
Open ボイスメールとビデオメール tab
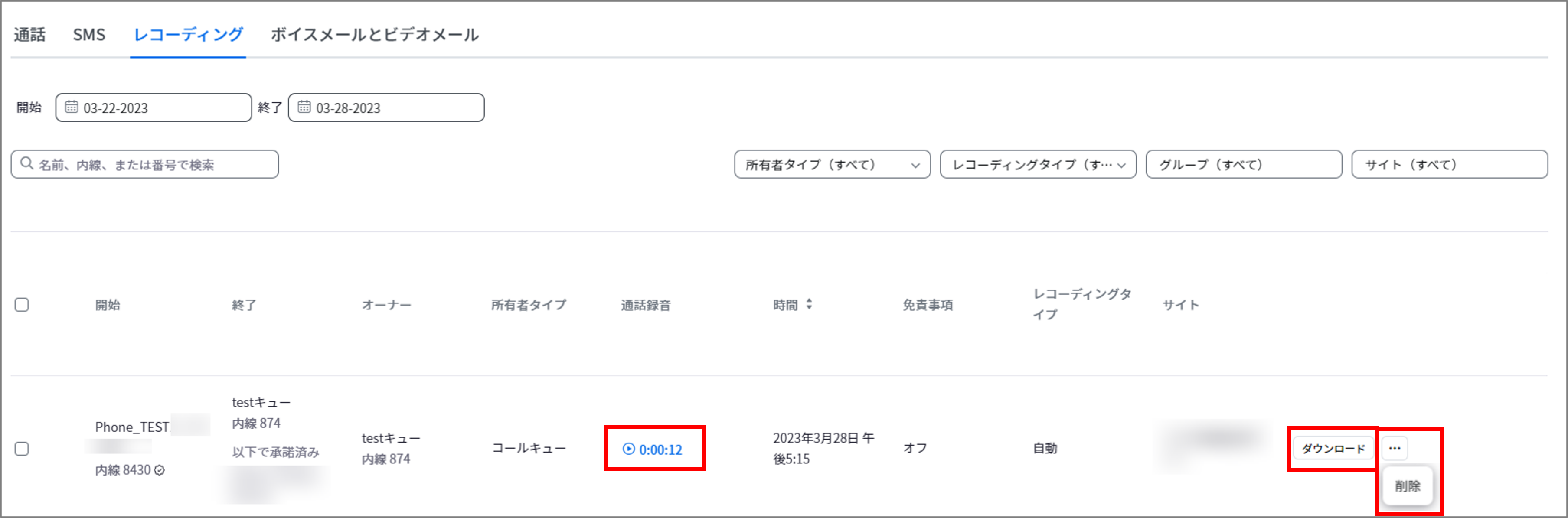(x=374, y=35)
